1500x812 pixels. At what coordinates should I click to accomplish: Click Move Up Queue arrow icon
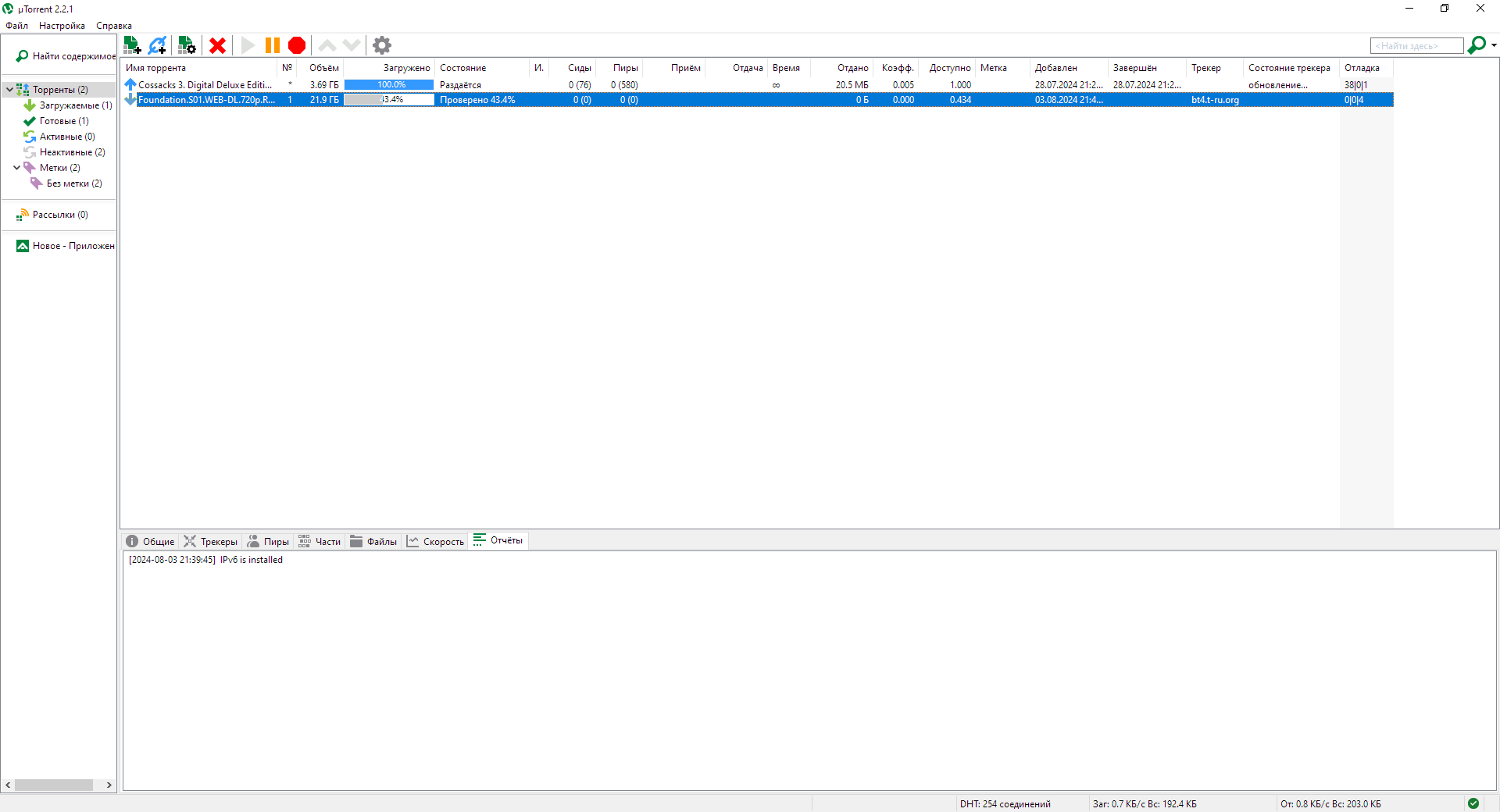[327, 45]
